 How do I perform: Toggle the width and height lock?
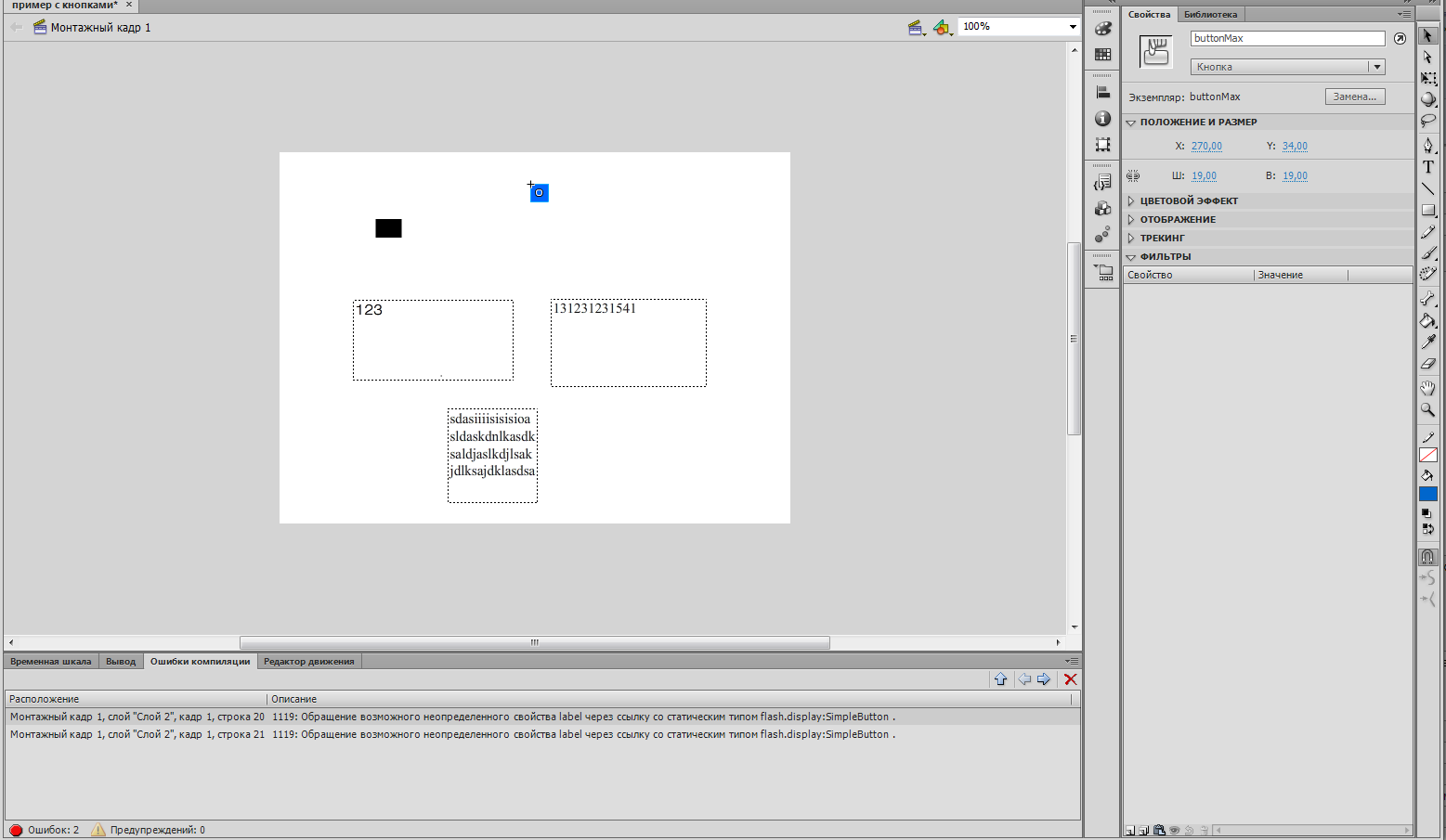pyautogui.click(x=1133, y=175)
